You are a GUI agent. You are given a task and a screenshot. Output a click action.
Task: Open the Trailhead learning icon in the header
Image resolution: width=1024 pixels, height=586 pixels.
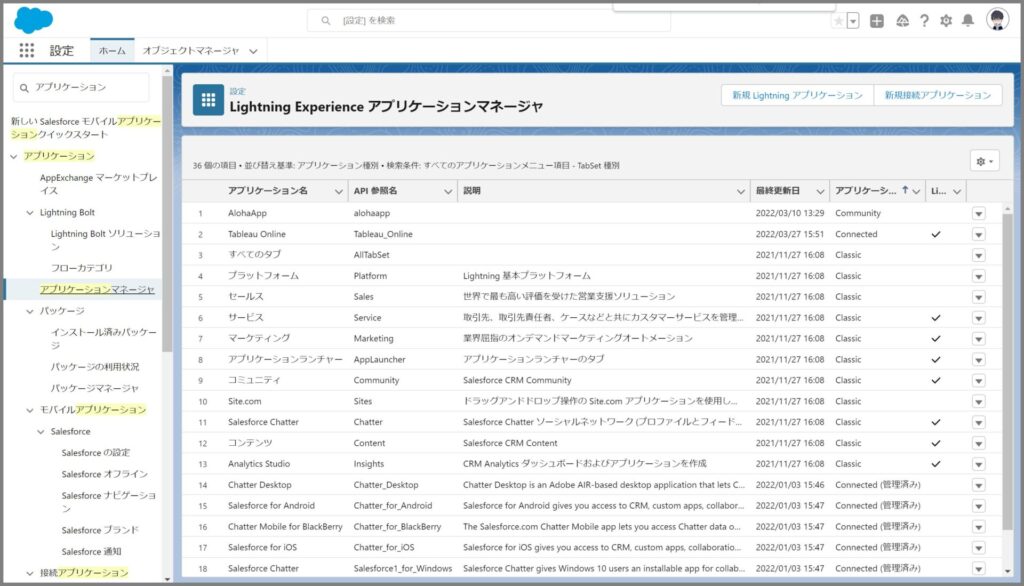pos(903,20)
